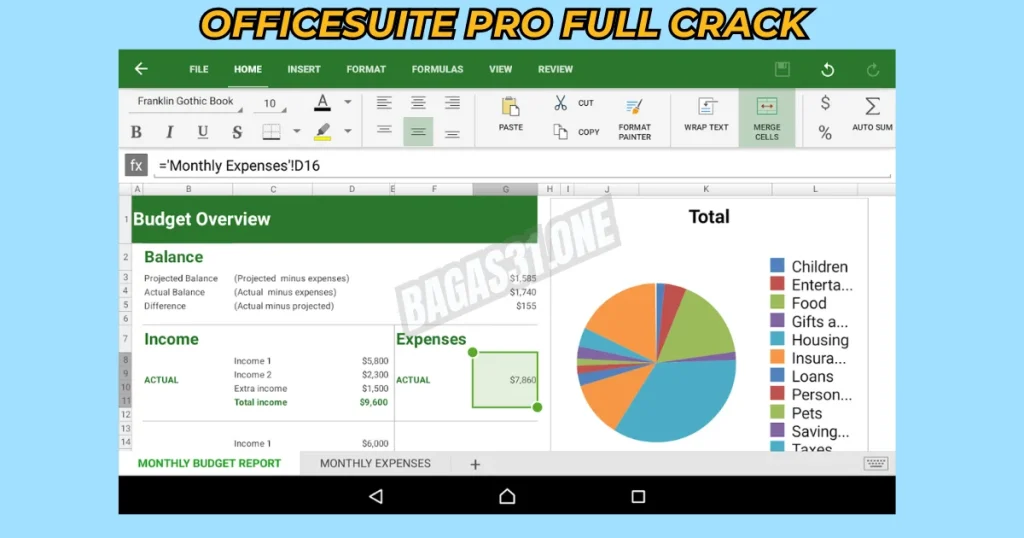Click the save disk icon
Image resolution: width=1024 pixels, height=538 pixels.
[782, 69]
